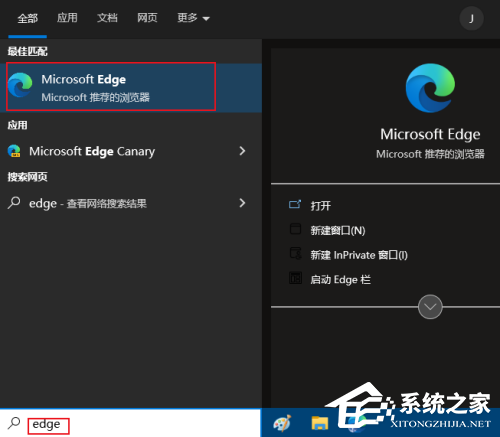
Task: Choose 启动 Edge 栏 action
Action: click(340, 279)
